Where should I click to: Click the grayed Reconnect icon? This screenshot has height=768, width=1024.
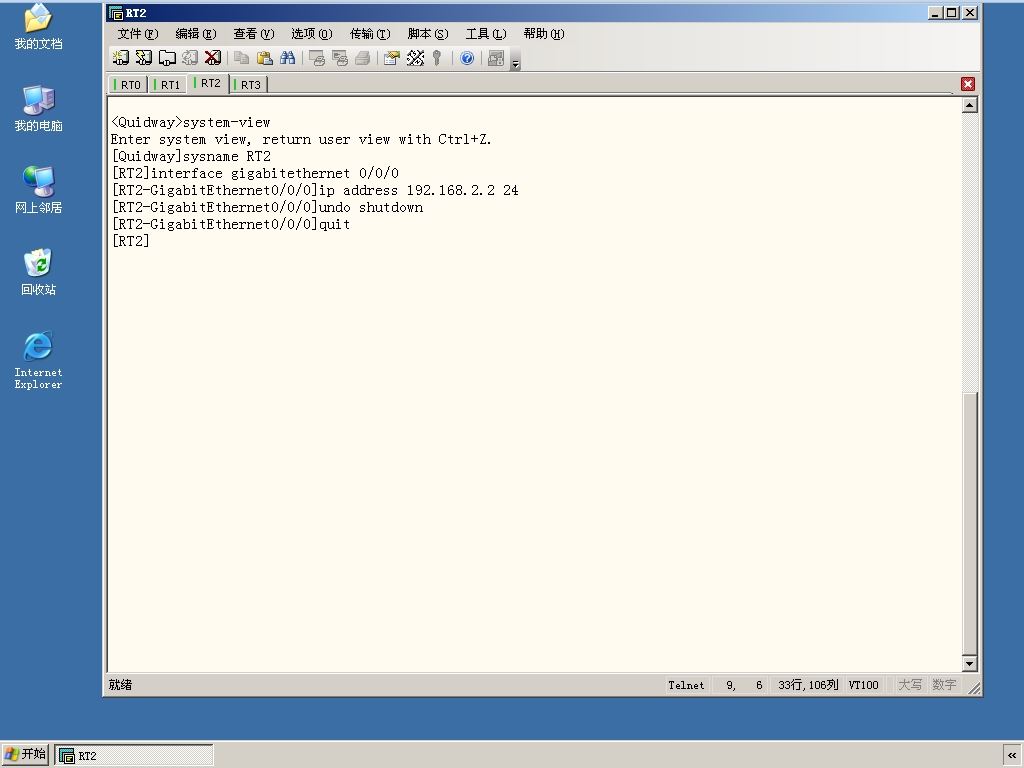(190, 58)
